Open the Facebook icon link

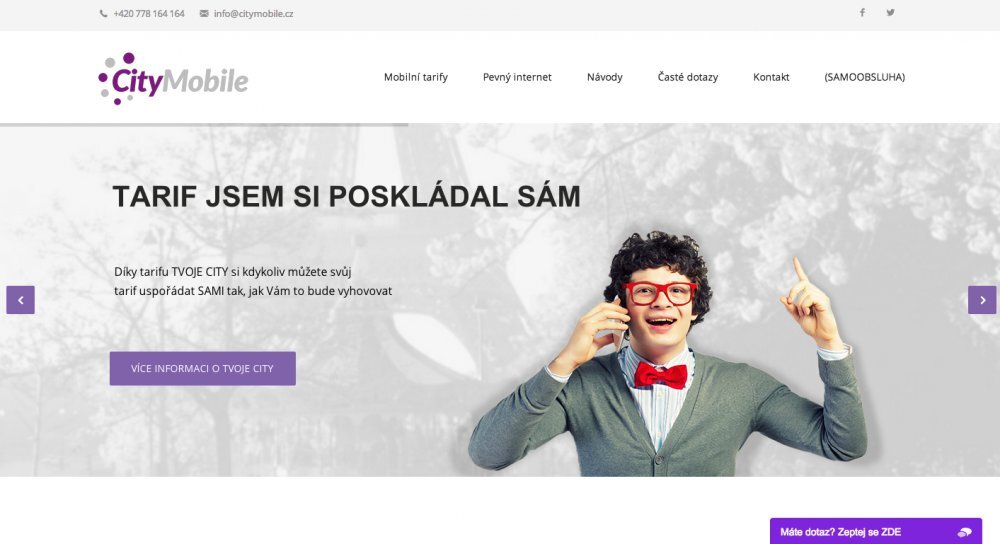click(862, 12)
